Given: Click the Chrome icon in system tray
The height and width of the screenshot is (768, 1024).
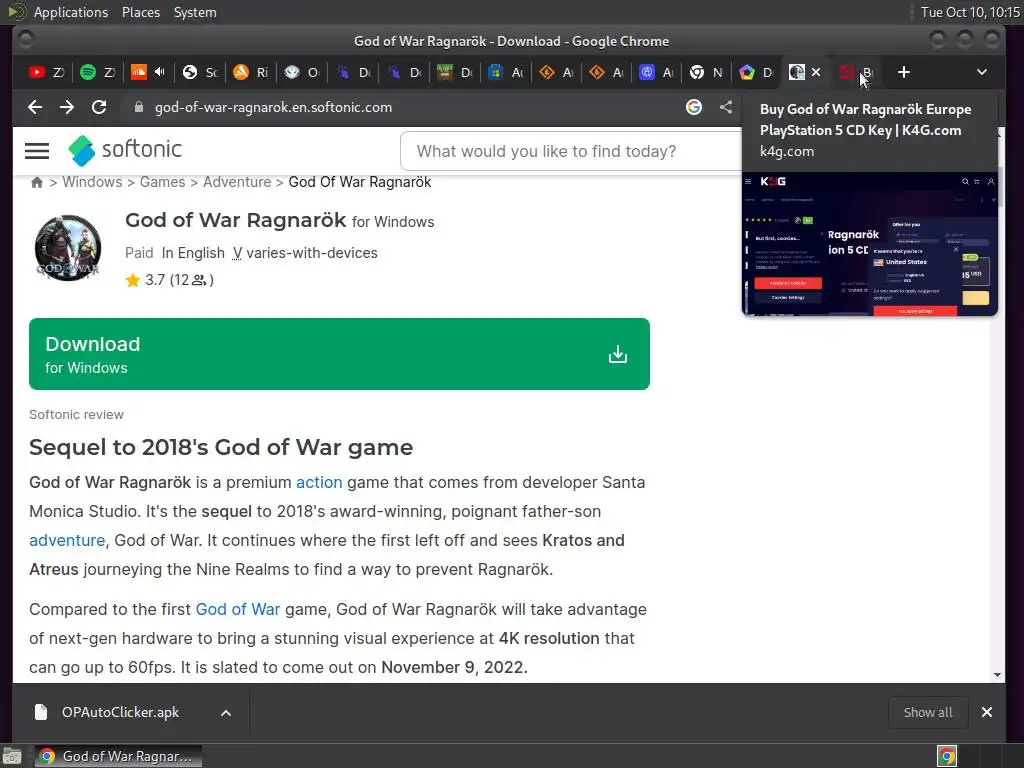Looking at the screenshot, I should (947, 756).
